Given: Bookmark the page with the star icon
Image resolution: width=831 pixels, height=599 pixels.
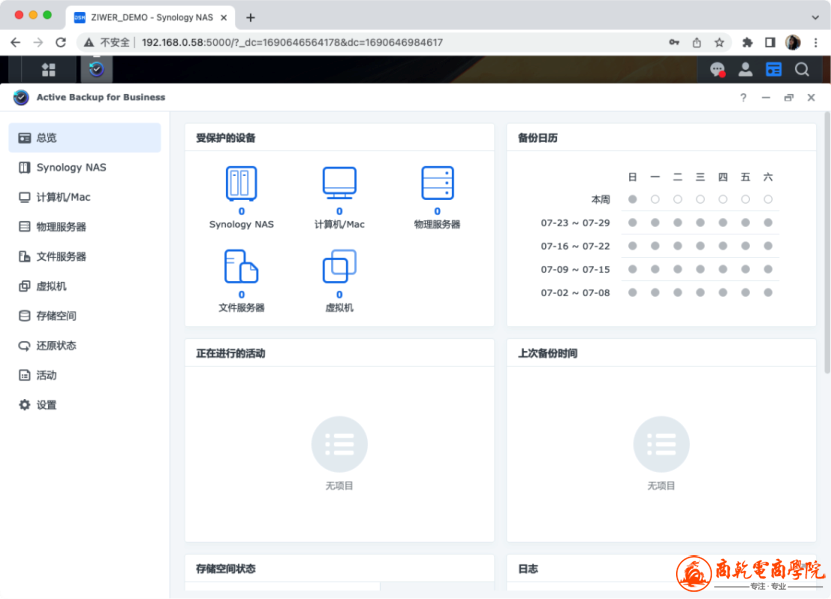Looking at the screenshot, I should pos(719,42).
